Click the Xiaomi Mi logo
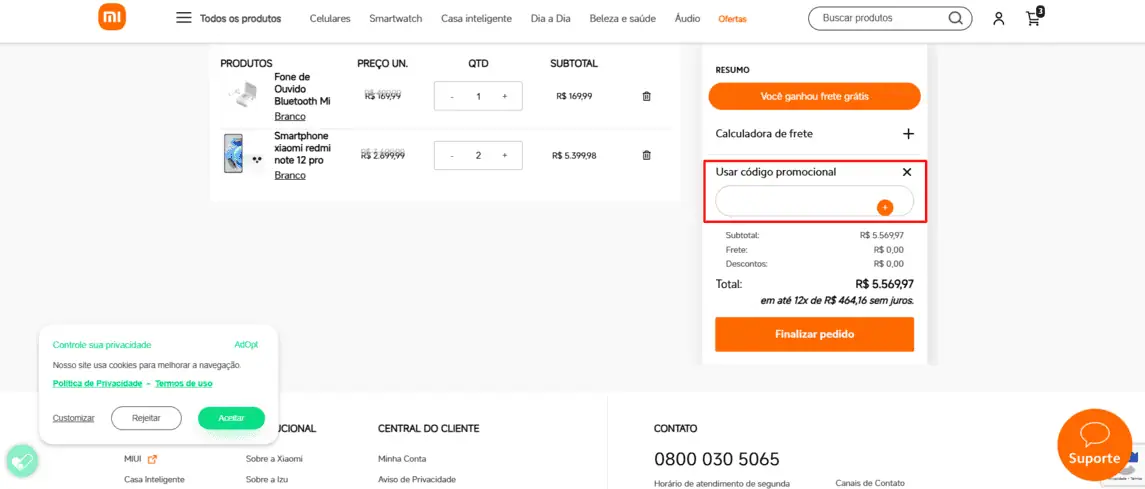Screen dimensions: 1145x489 pyautogui.click(x=112, y=17)
